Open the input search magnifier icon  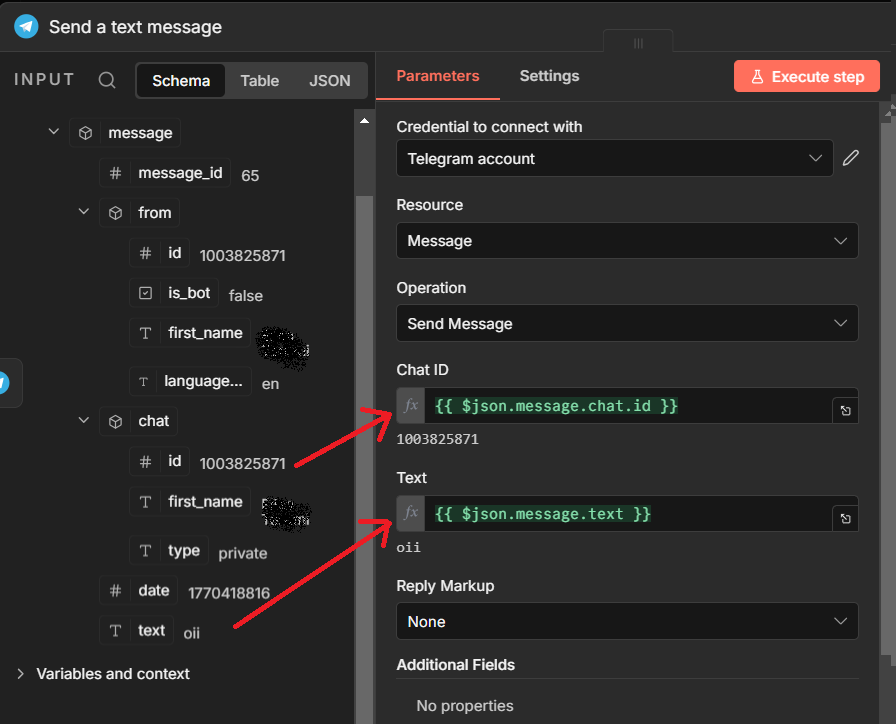coord(107,80)
